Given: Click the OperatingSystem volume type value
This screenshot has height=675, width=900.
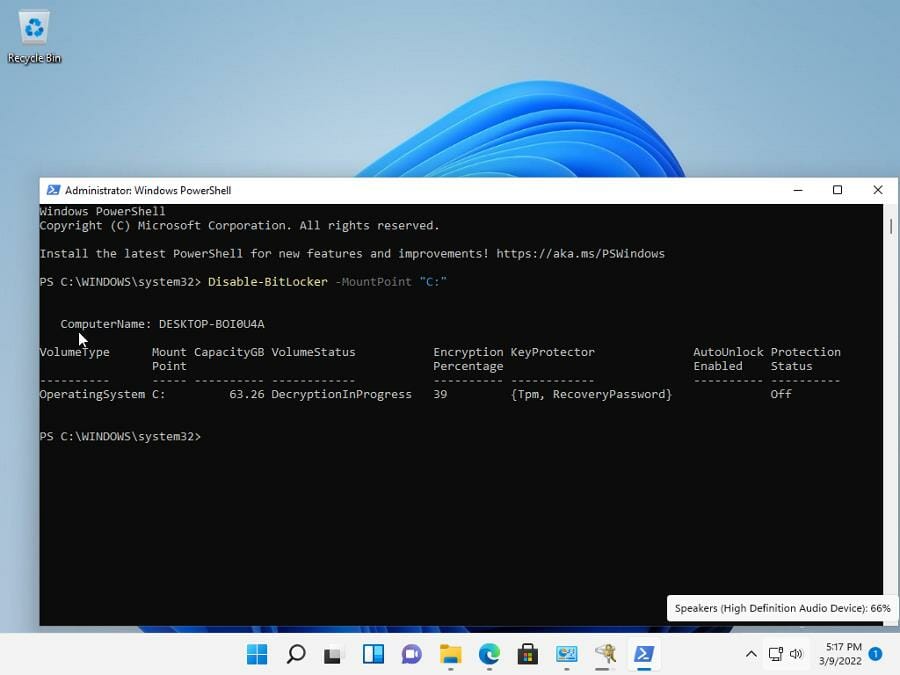Looking at the screenshot, I should pos(92,394).
